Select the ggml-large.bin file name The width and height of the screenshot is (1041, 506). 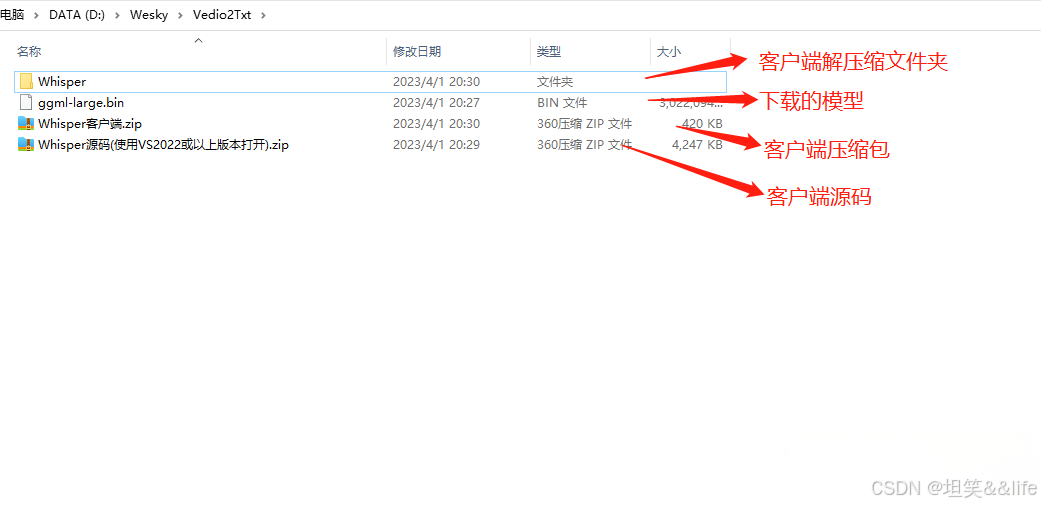(x=81, y=102)
